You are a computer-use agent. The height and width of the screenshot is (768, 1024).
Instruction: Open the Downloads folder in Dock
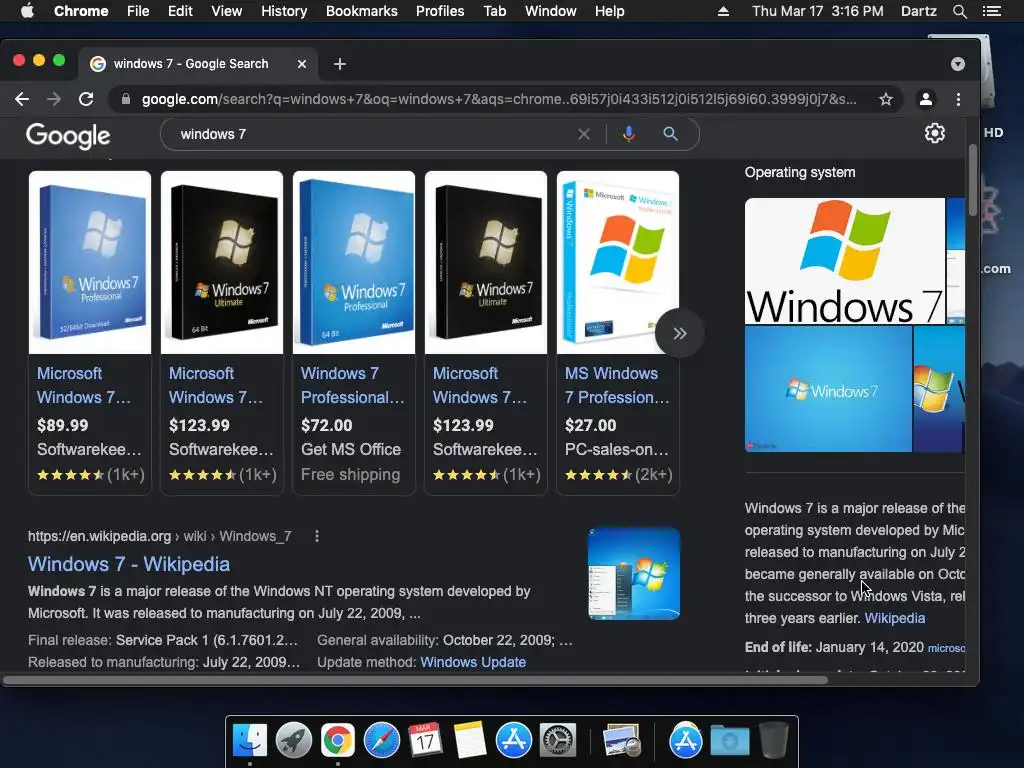[x=729, y=741]
